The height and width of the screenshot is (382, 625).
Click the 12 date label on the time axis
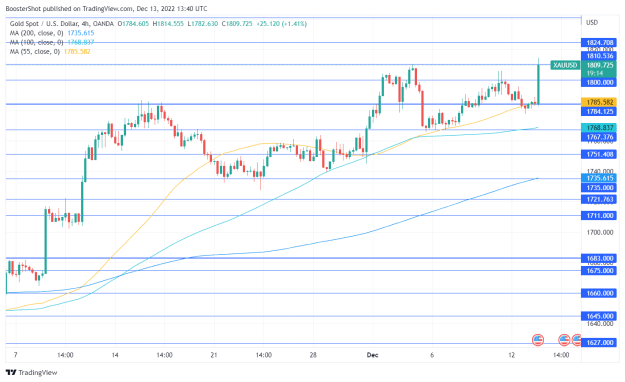coord(512,355)
